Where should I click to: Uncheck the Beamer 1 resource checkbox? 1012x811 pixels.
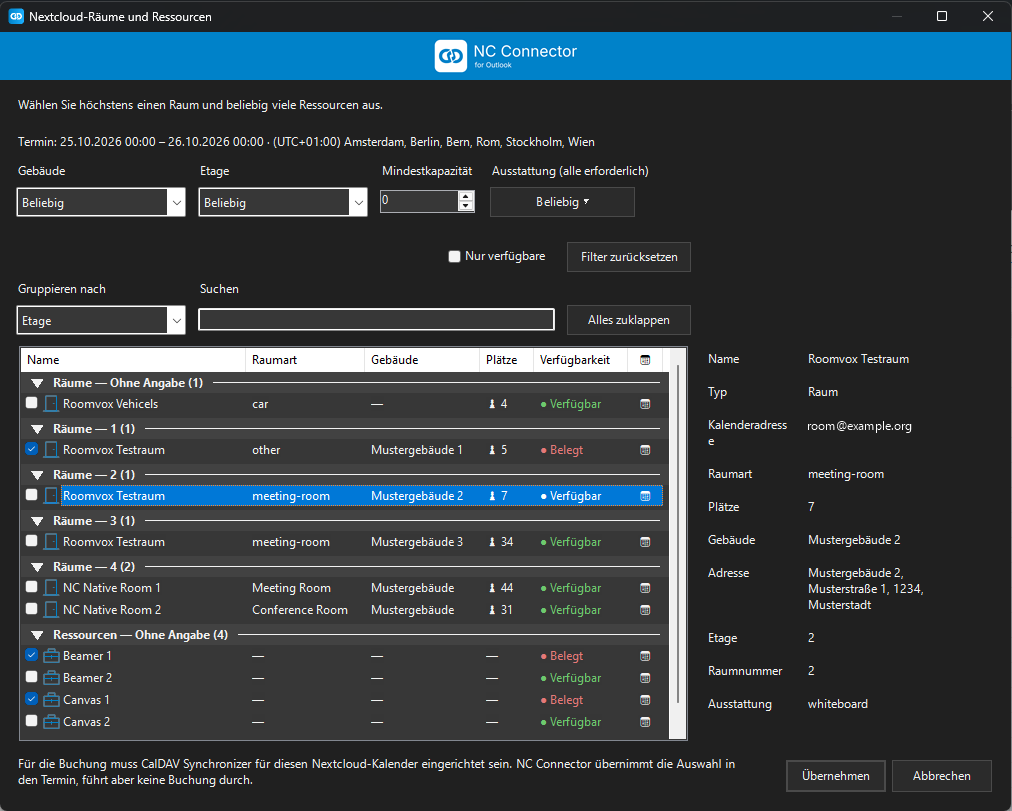click(32, 654)
